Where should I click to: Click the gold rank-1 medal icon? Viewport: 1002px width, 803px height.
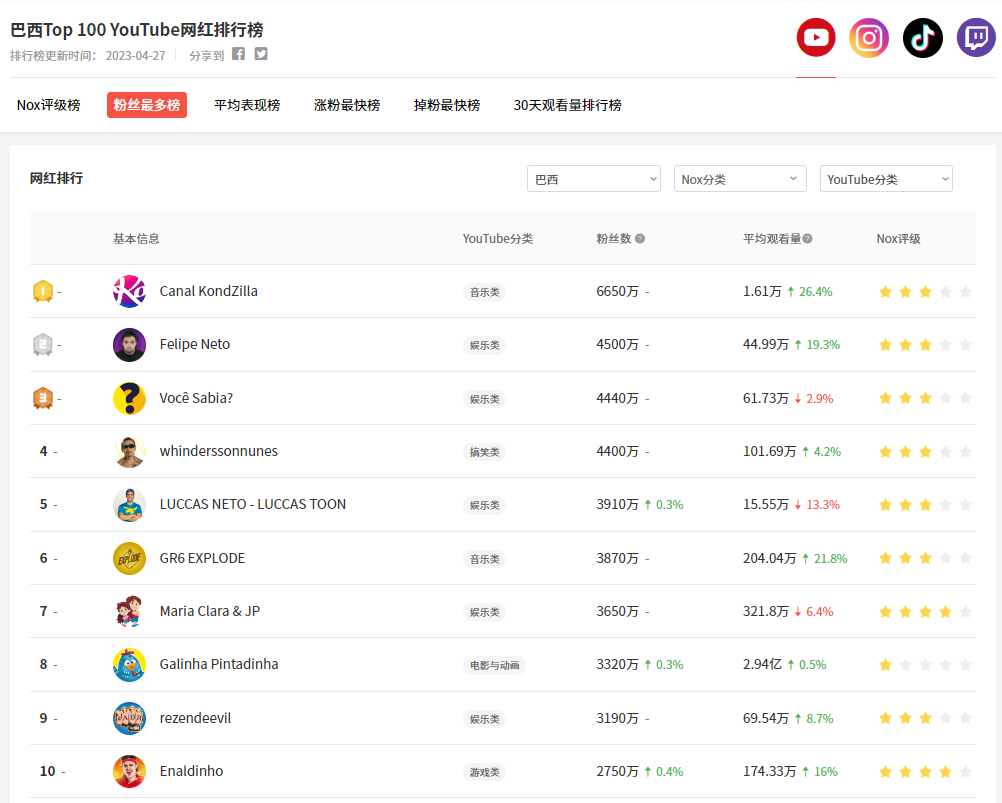point(41,290)
